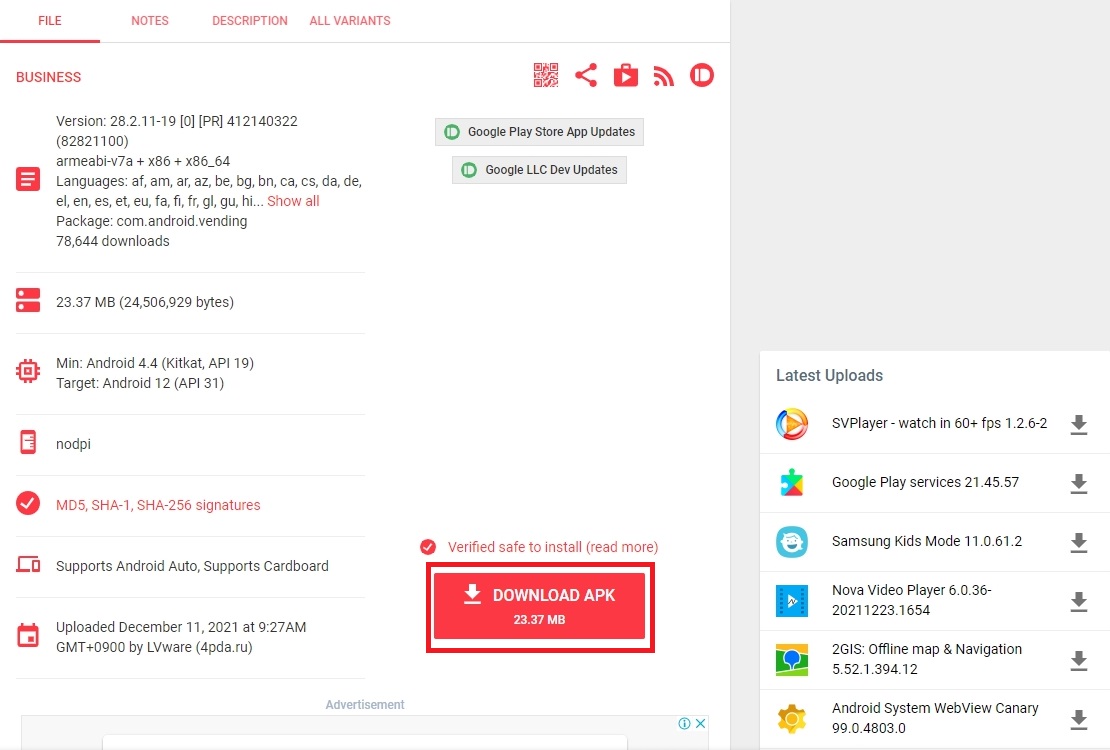The image size is (1110, 750).
Task: Open the Play Store bag icon
Action: coord(625,75)
